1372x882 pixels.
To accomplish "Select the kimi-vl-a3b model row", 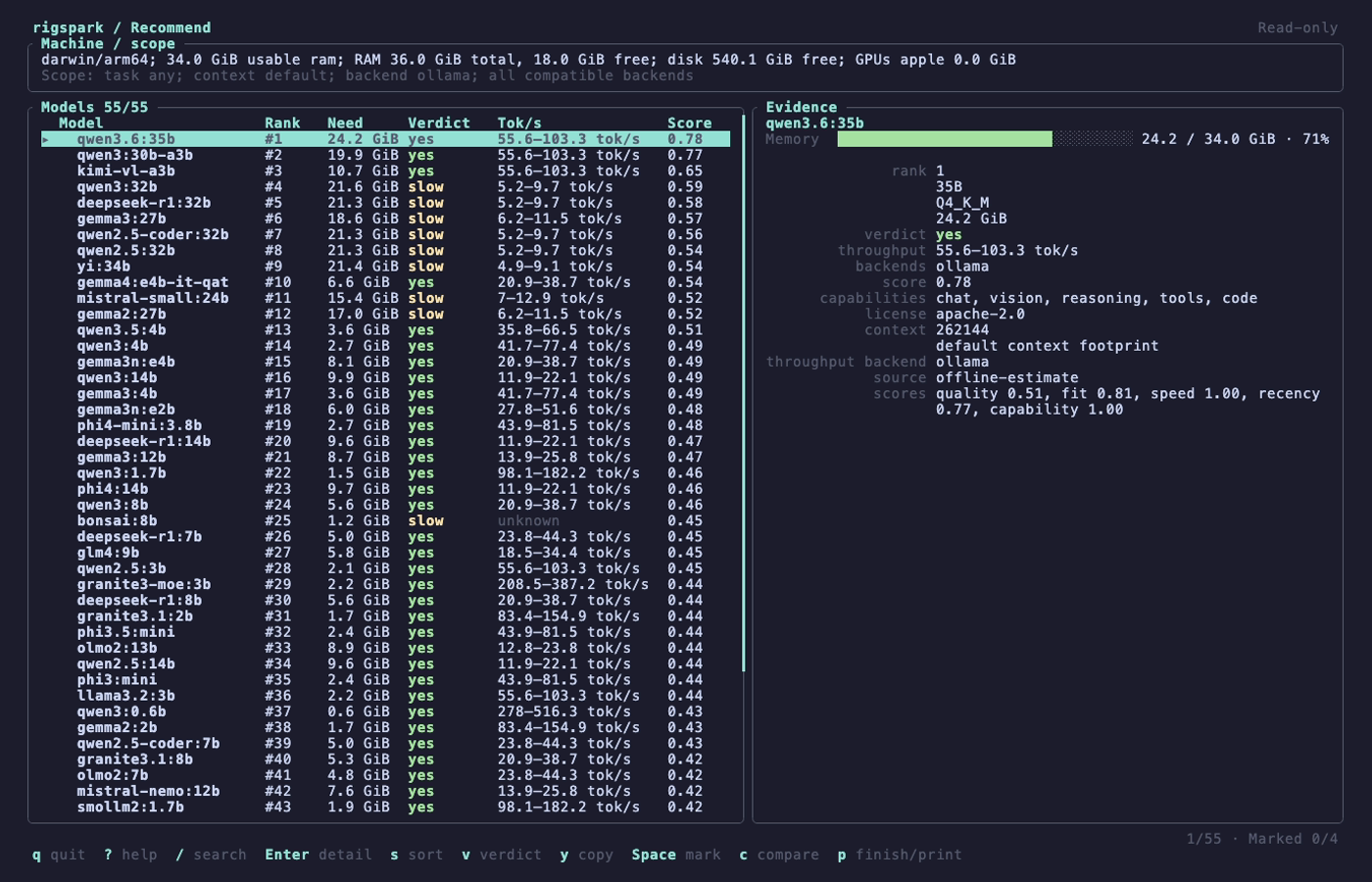I will click(x=385, y=171).
